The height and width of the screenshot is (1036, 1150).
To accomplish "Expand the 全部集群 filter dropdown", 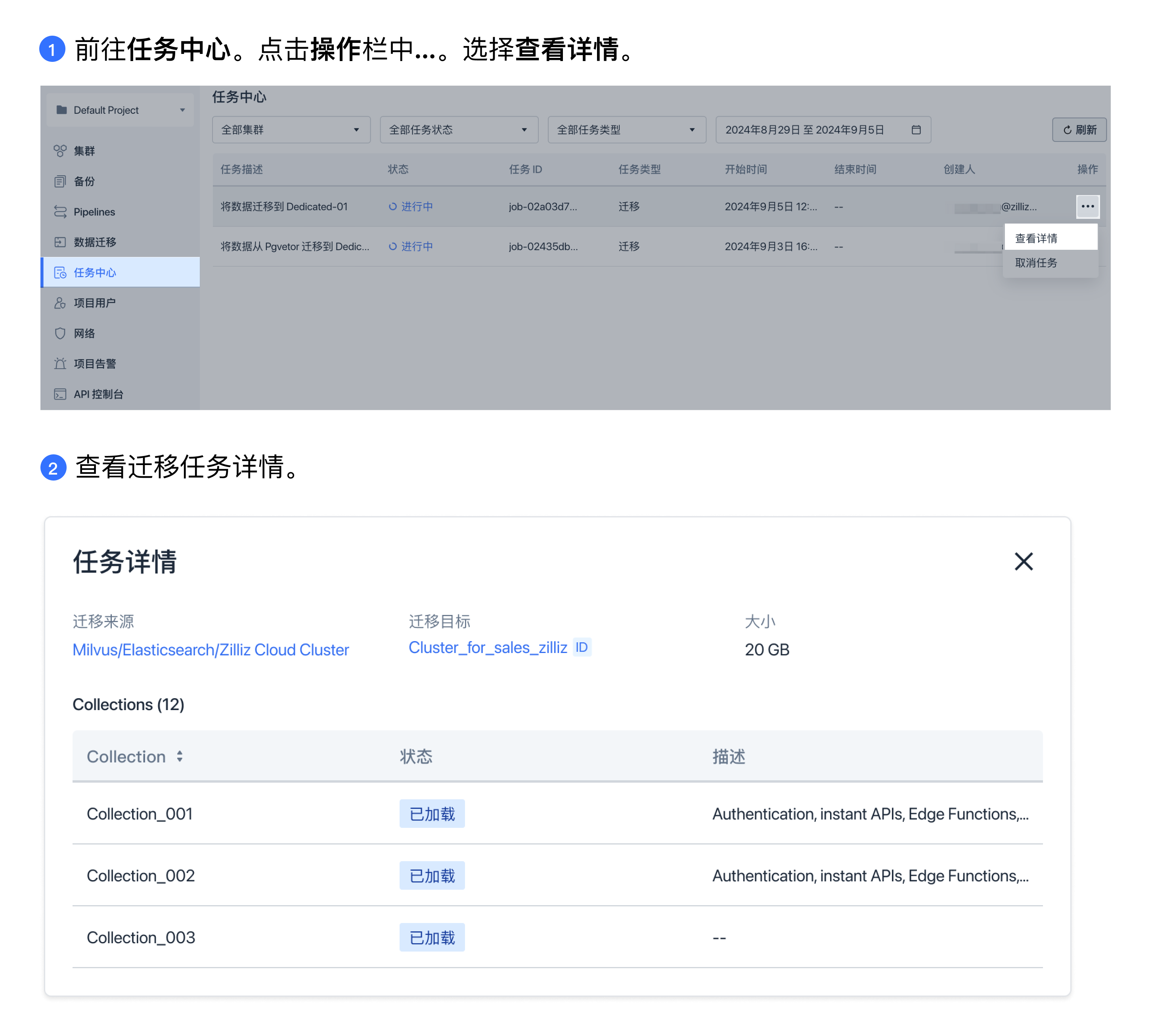I will pyautogui.click(x=291, y=130).
